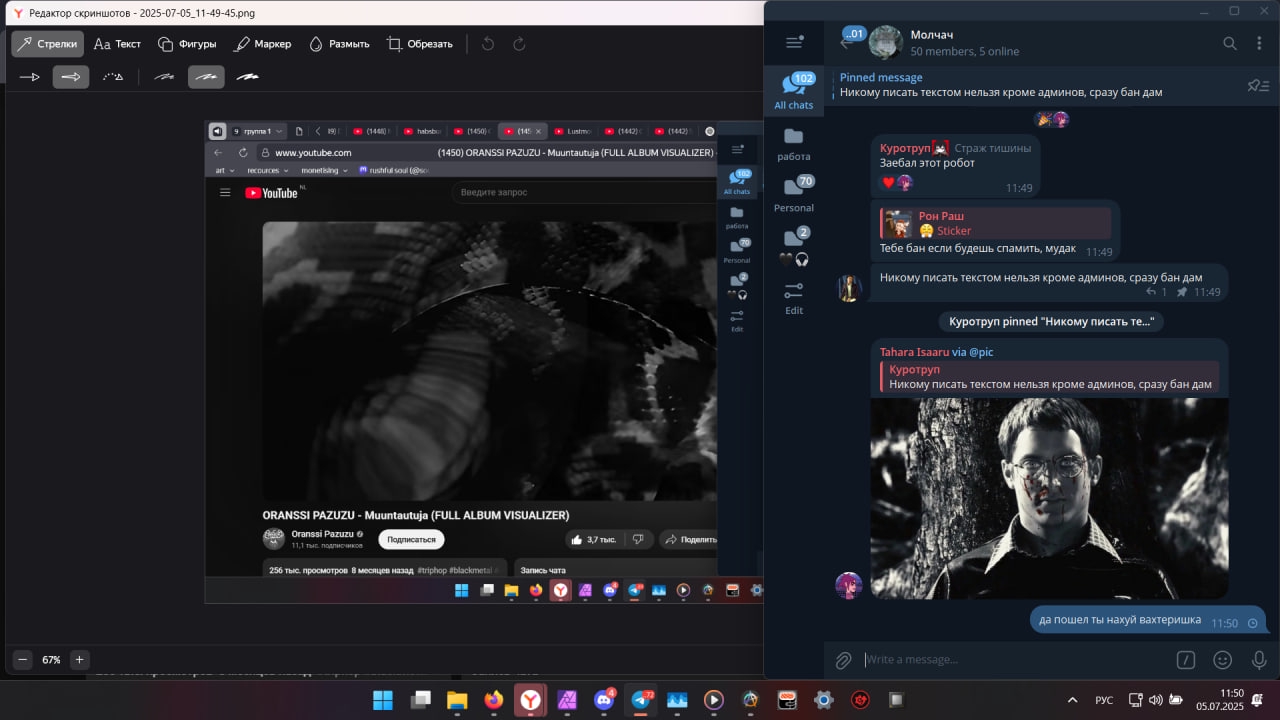This screenshot has height=720, width=1280.
Task: Open the Обрезать crop tool
Action: coord(420,44)
